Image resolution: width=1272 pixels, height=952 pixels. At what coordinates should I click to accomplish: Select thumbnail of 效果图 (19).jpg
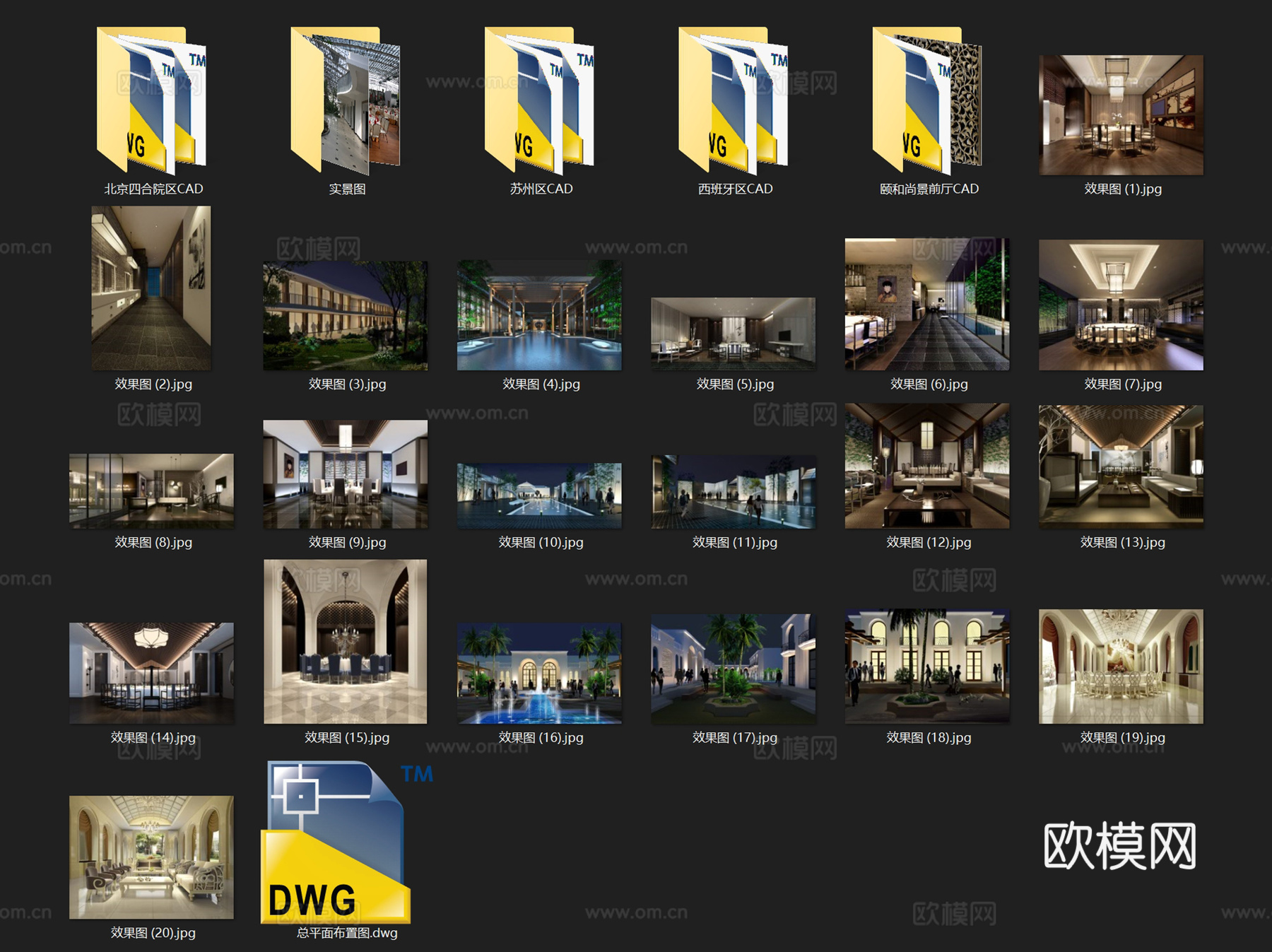click(1121, 666)
